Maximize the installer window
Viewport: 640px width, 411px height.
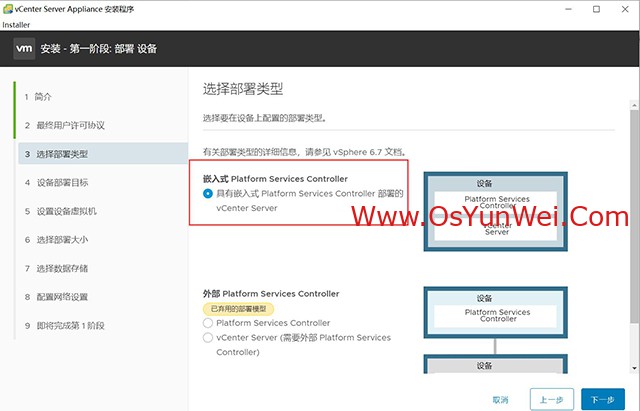pyautogui.click(x=596, y=9)
